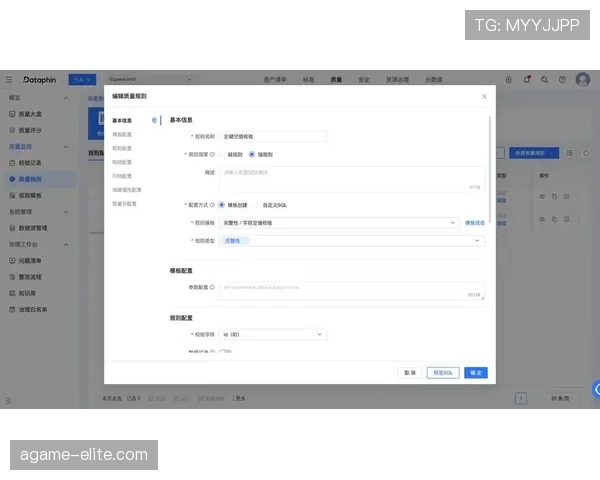The image size is (600, 480).
Task: Click the dialog vertical scrollbar
Action: click(x=489, y=168)
